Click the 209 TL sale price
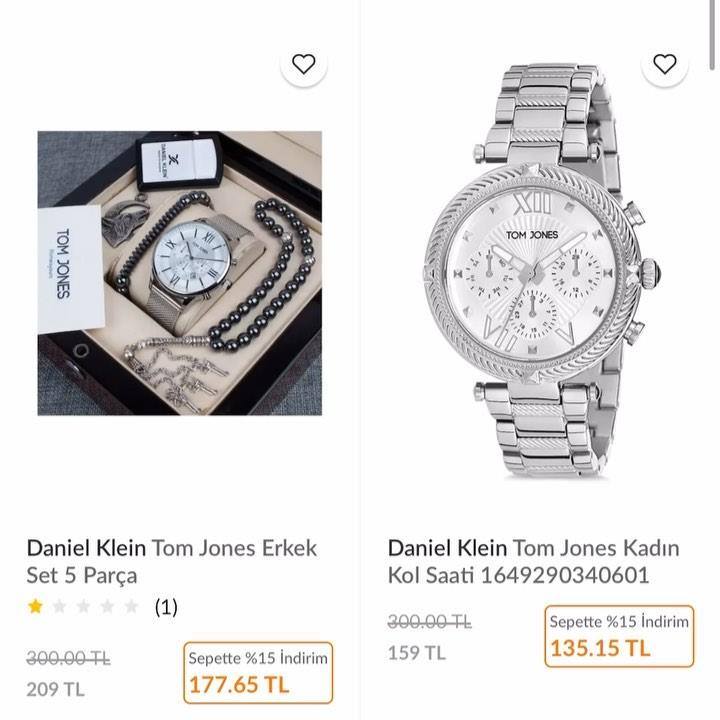Screen dimensions: 720x720 (x=56, y=689)
